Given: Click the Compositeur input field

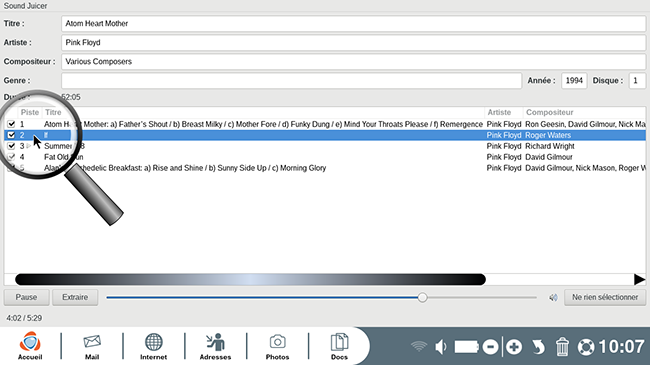Looking at the screenshot, I should coord(354,61).
